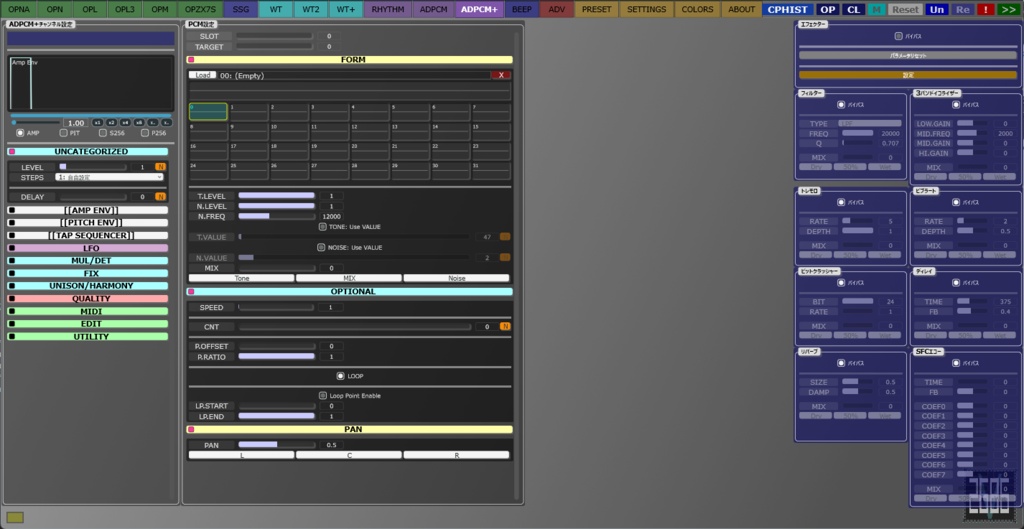Switch to the WT2 tab
The width and height of the screenshot is (1024, 529).
(310, 9)
